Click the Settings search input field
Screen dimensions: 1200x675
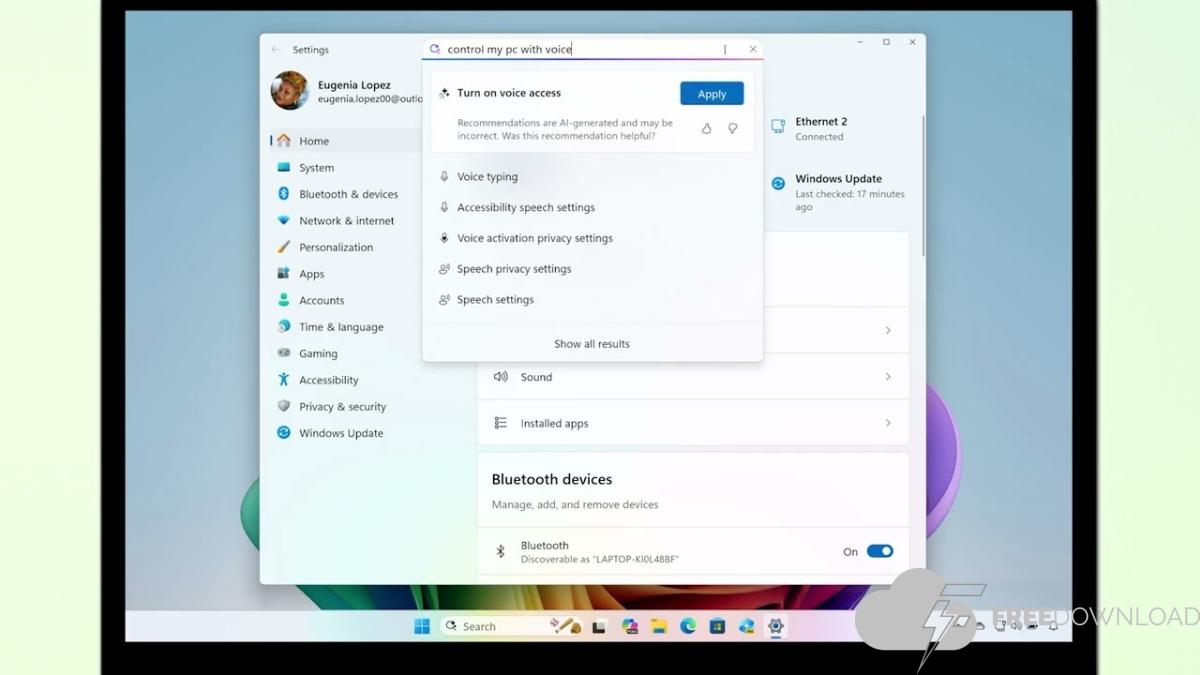580,49
